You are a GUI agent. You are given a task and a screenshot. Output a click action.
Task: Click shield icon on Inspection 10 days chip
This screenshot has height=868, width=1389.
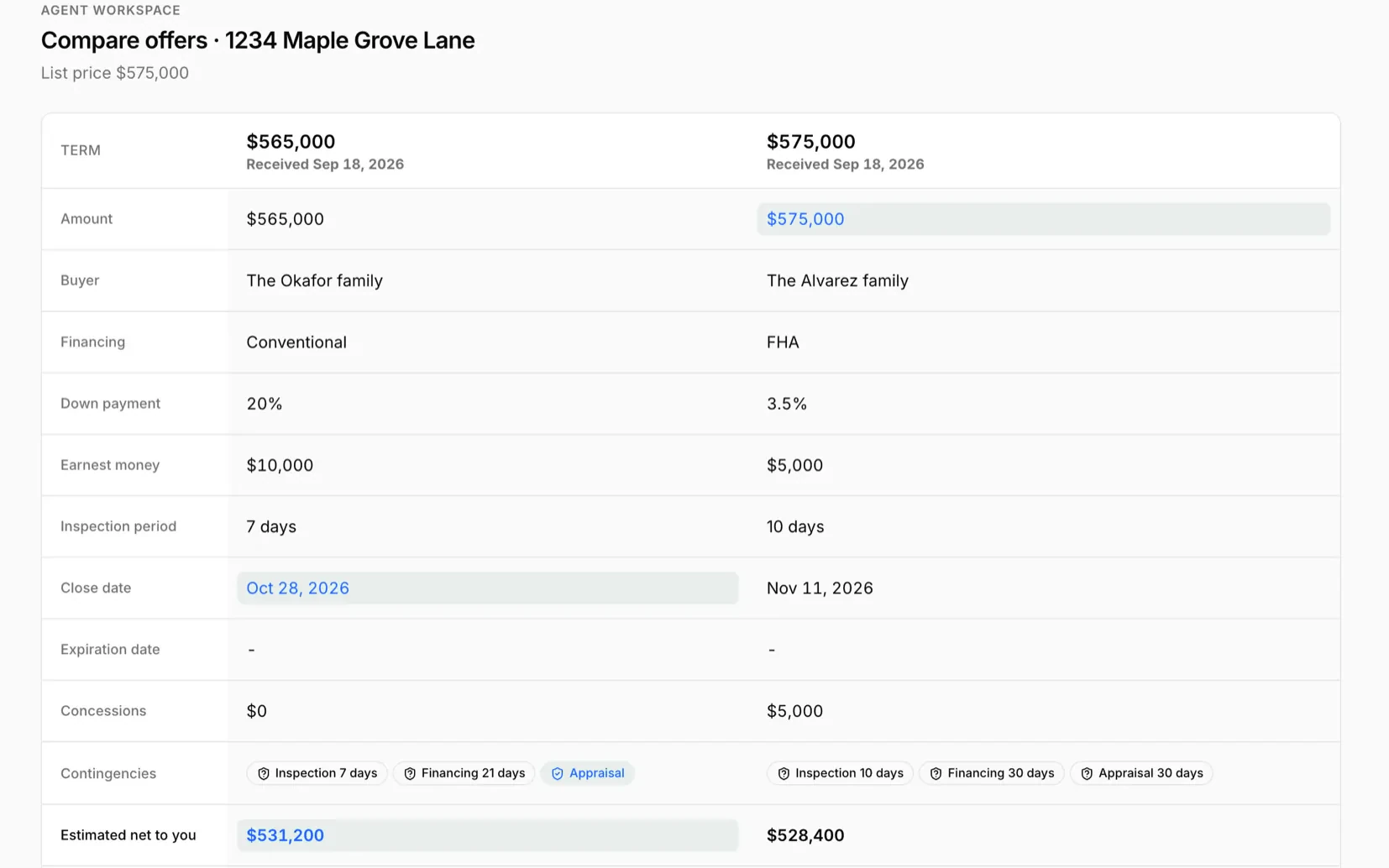click(x=784, y=774)
